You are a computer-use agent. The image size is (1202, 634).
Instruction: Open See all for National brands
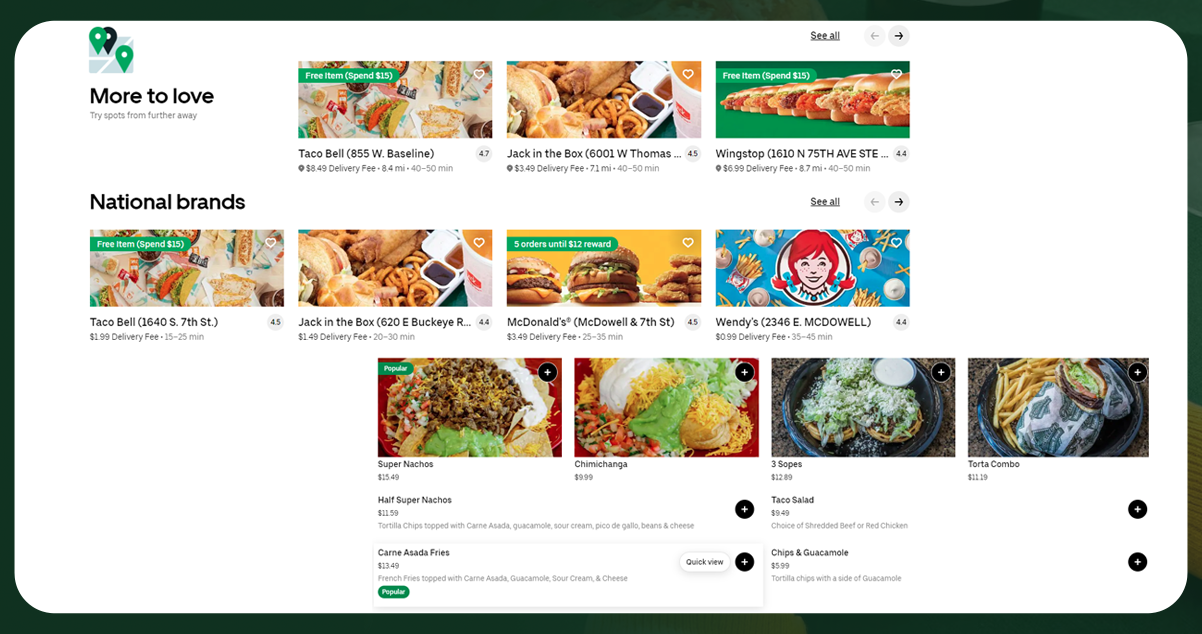(x=825, y=202)
